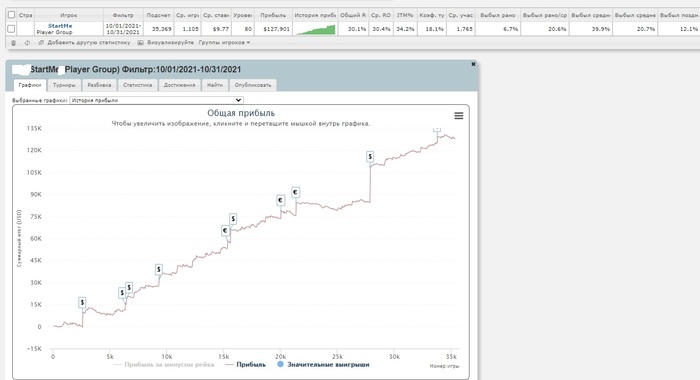
Task: Open the 'История прибыли' graph selector
Action: click(156, 100)
